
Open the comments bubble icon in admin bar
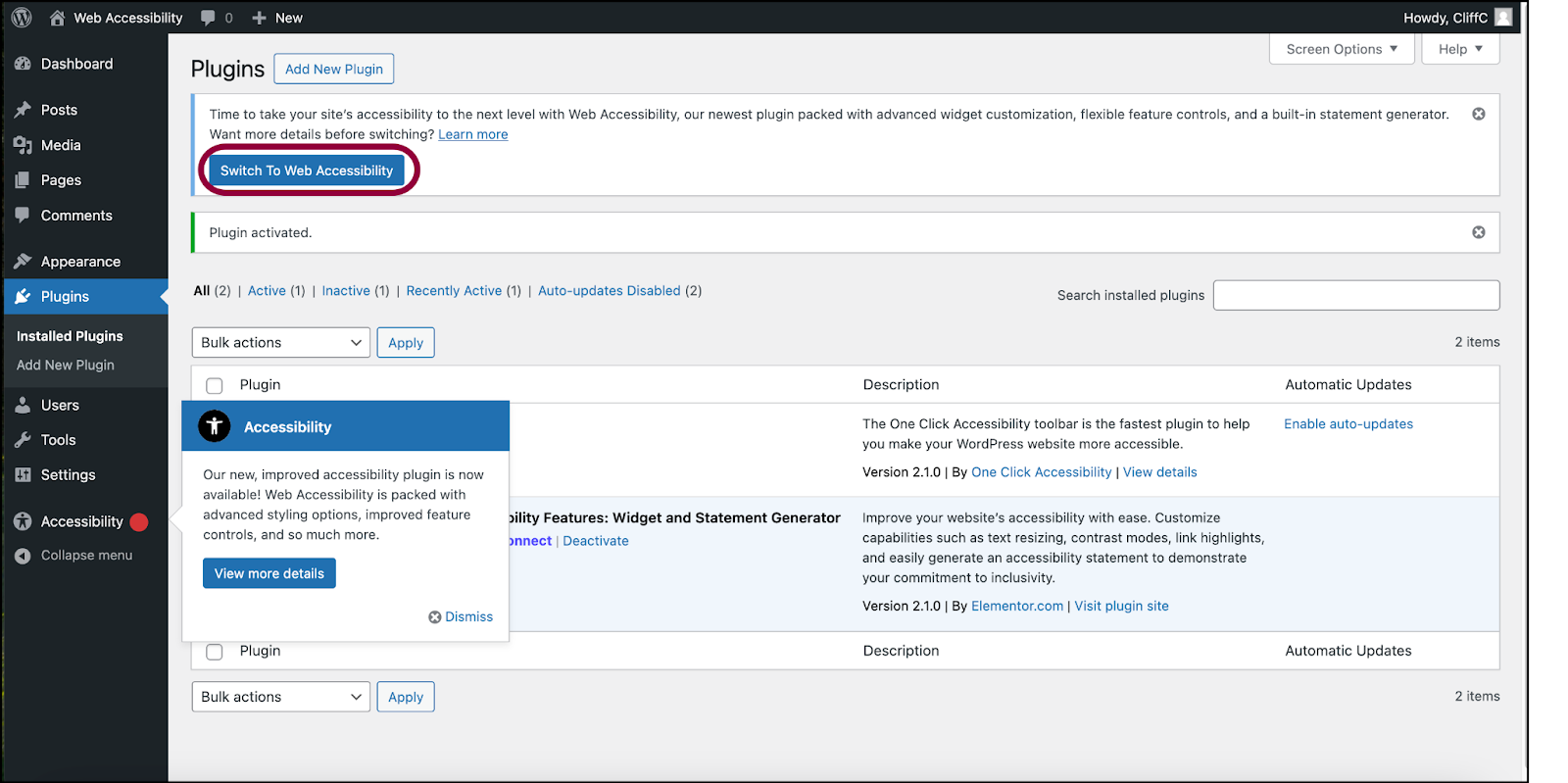[x=208, y=18]
